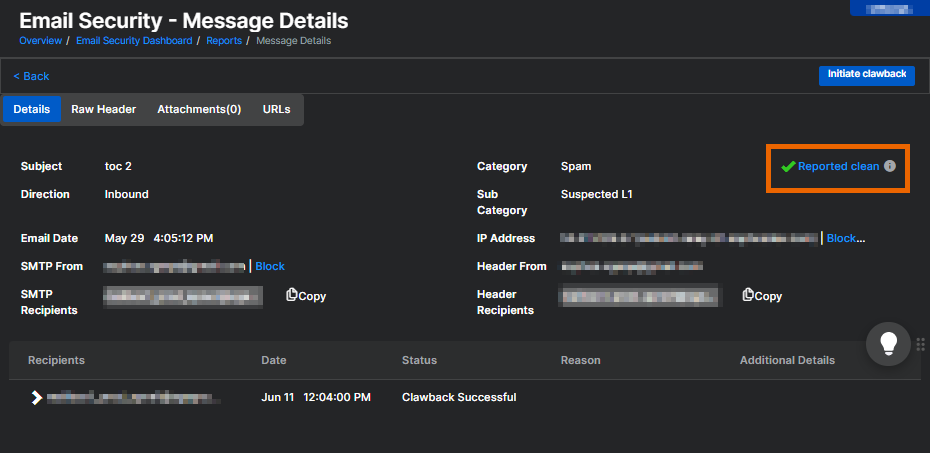Open Email Security Dashboard breadcrumb link
Image resolution: width=930 pixels, height=453 pixels.
(136, 41)
